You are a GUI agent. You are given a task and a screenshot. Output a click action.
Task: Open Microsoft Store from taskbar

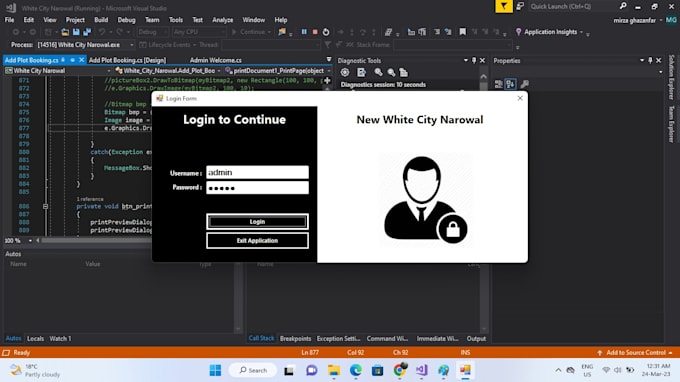point(378,370)
